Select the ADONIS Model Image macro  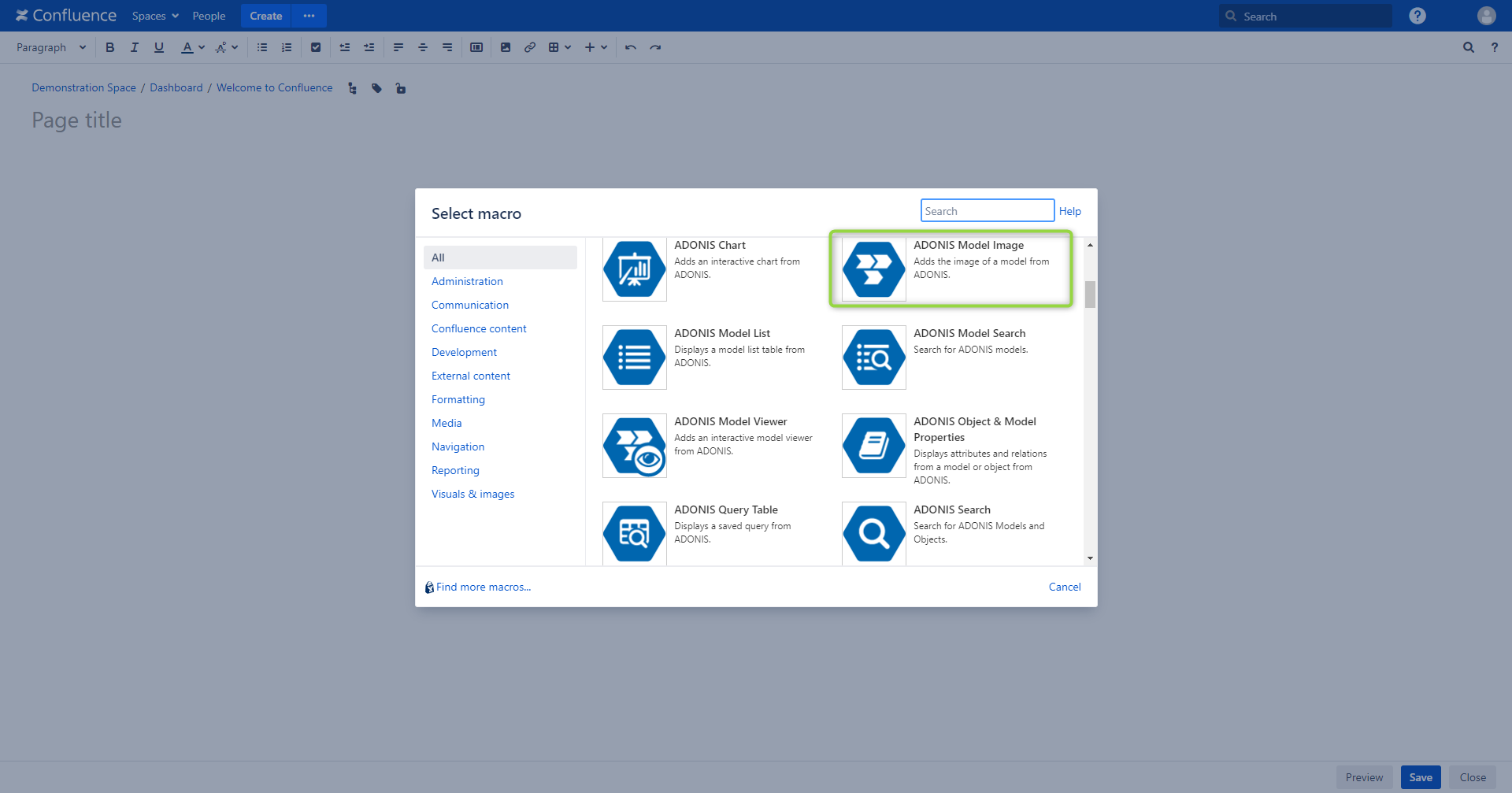point(951,269)
